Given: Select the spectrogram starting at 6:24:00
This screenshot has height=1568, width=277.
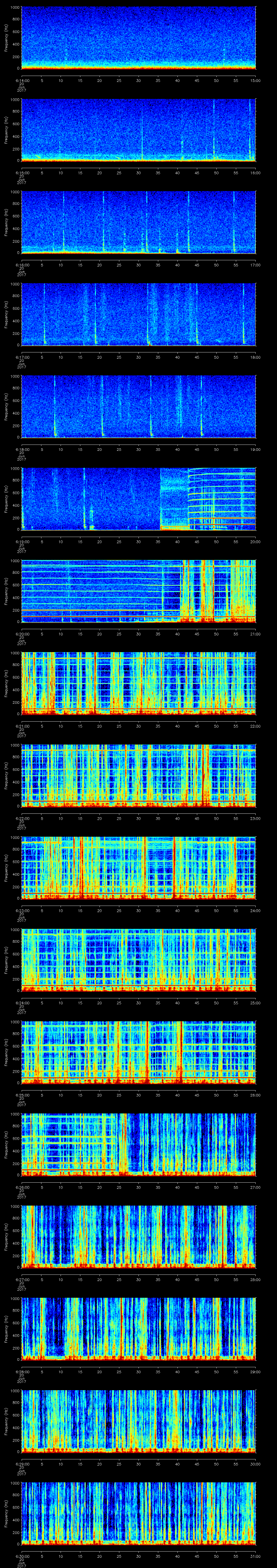Looking at the screenshot, I should pos(139,960).
